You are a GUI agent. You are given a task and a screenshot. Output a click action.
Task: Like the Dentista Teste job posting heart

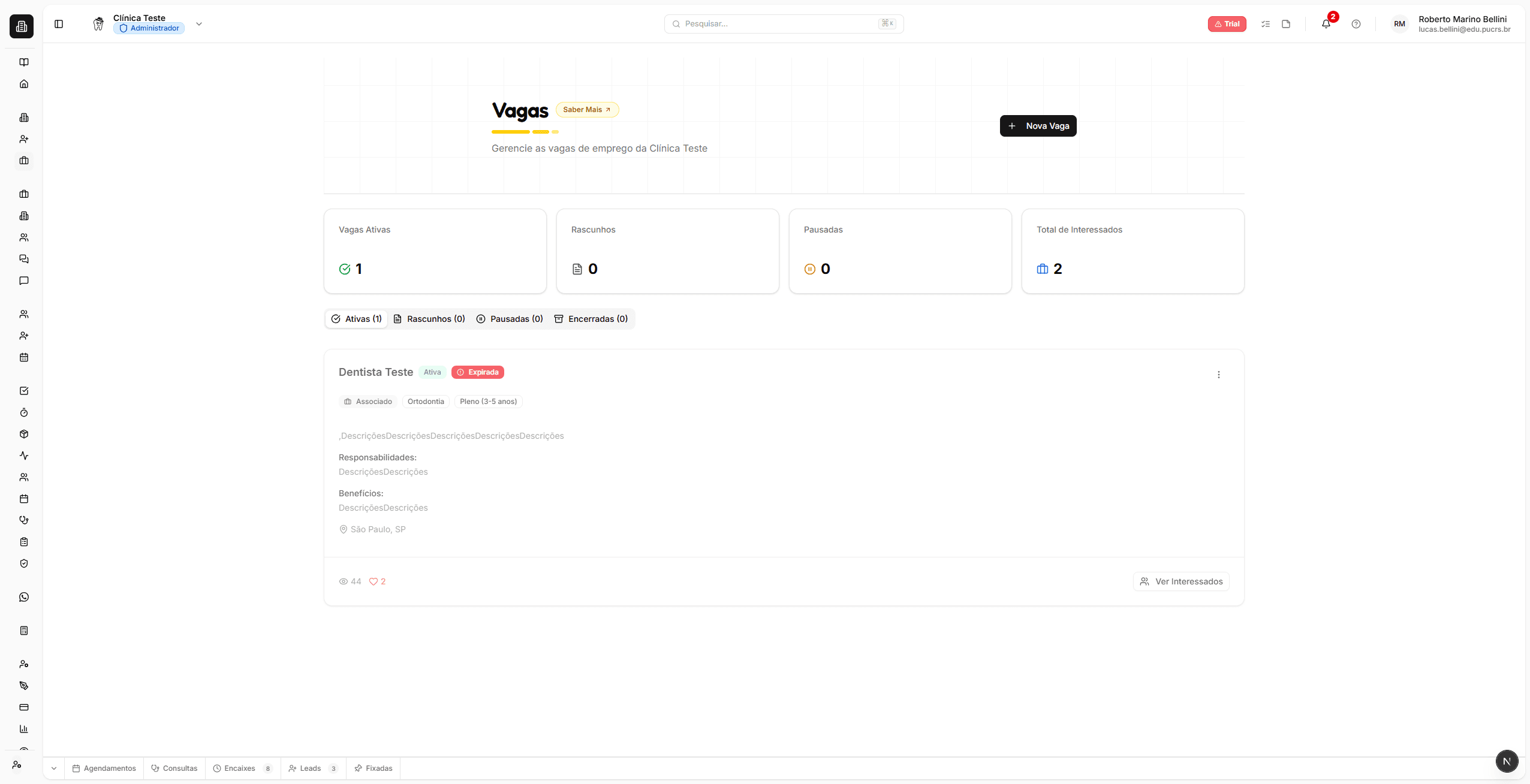coord(374,581)
